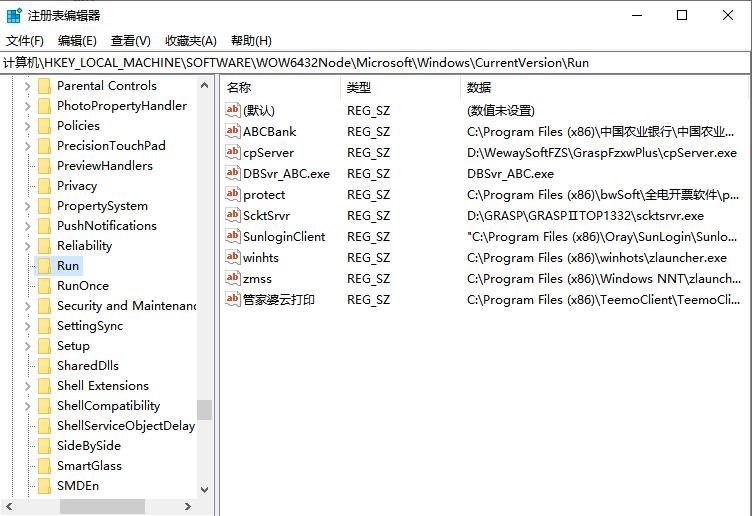Click tree horizontal scrollbar left arrow
The height and width of the screenshot is (516, 752).
9,506
